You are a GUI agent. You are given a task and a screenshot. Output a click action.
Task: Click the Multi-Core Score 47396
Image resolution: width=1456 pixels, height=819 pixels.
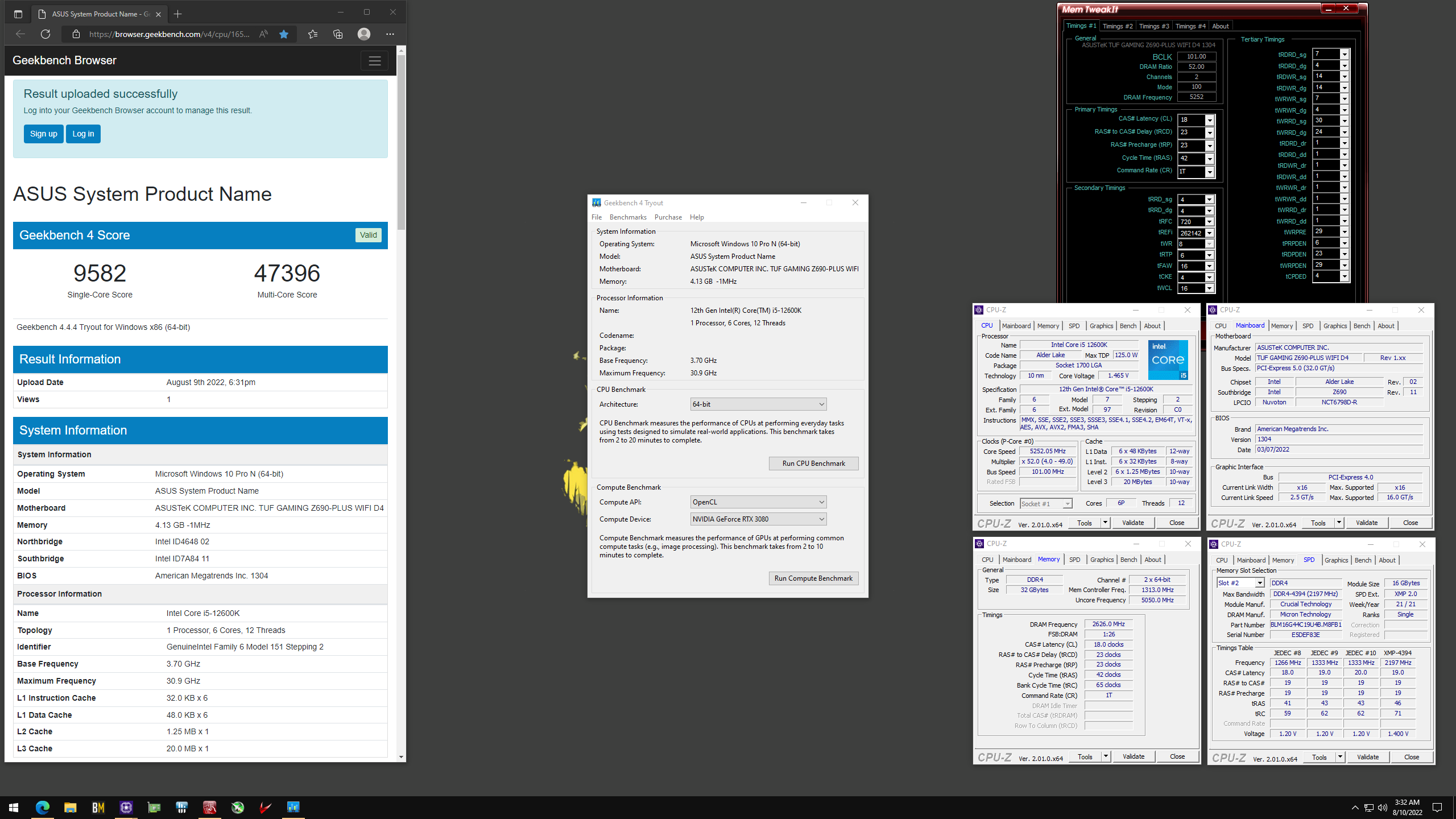click(287, 274)
